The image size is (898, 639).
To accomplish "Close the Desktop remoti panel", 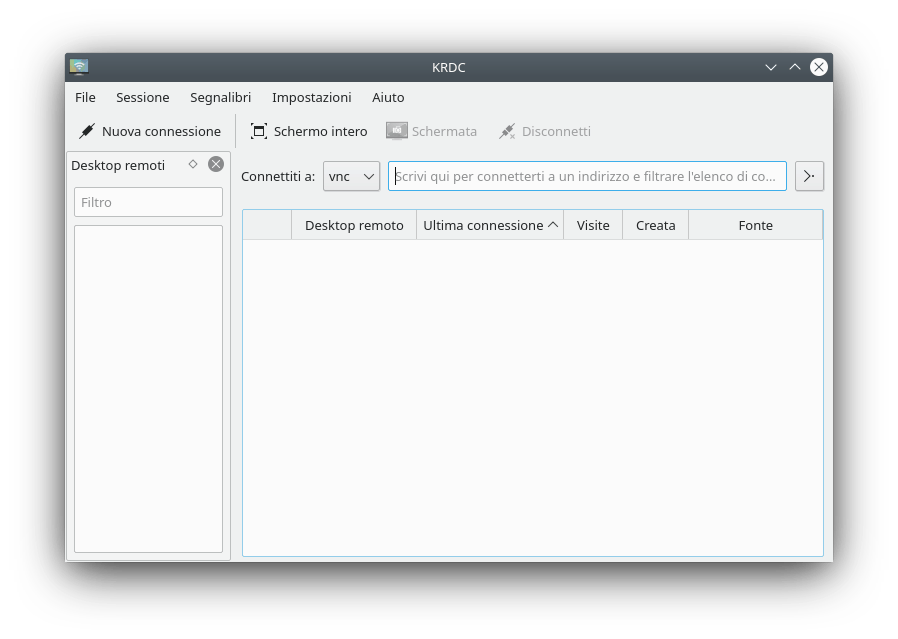I will (216, 164).
